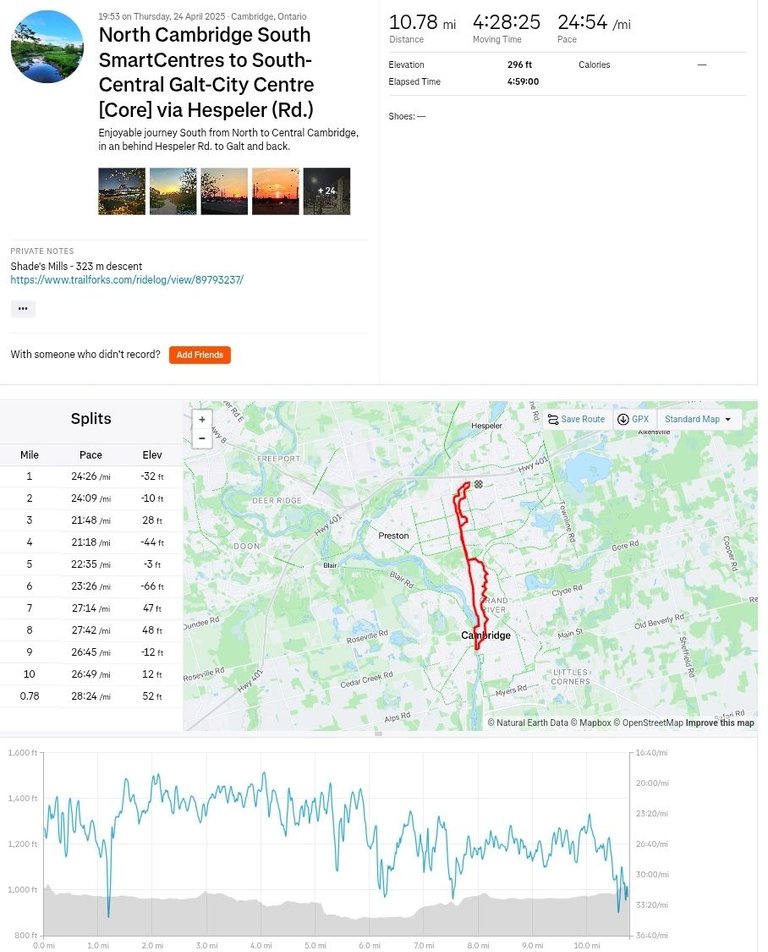Click the checkered finish marker on map
Image resolution: width=768 pixels, height=952 pixels.
click(x=478, y=484)
